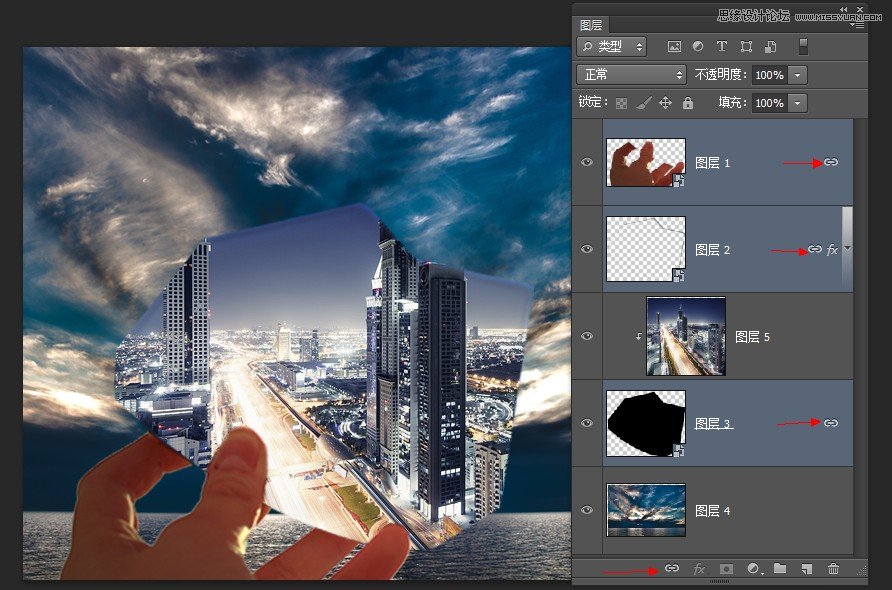Lock image pixels brush icon
Screen dimensions: 892x590
[644, 103]
